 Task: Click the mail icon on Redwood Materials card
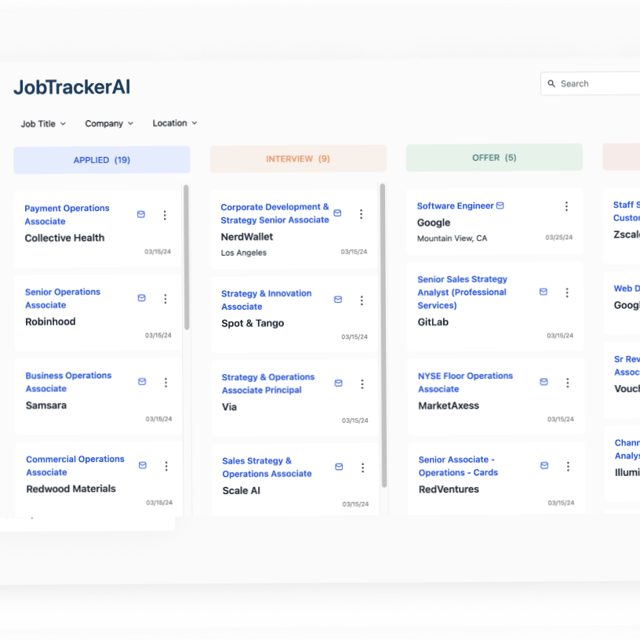click(x=142, y=465)
